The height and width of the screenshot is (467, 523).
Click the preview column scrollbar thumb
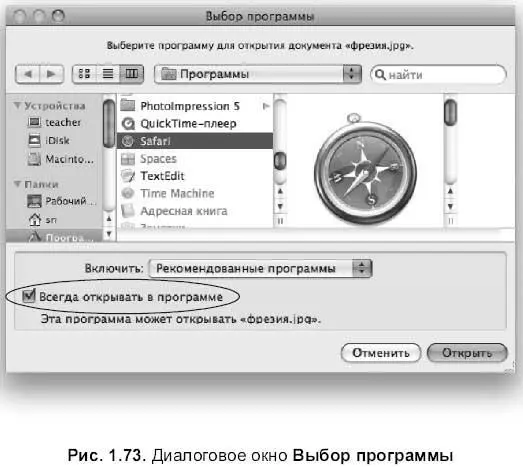pos(450,112)
